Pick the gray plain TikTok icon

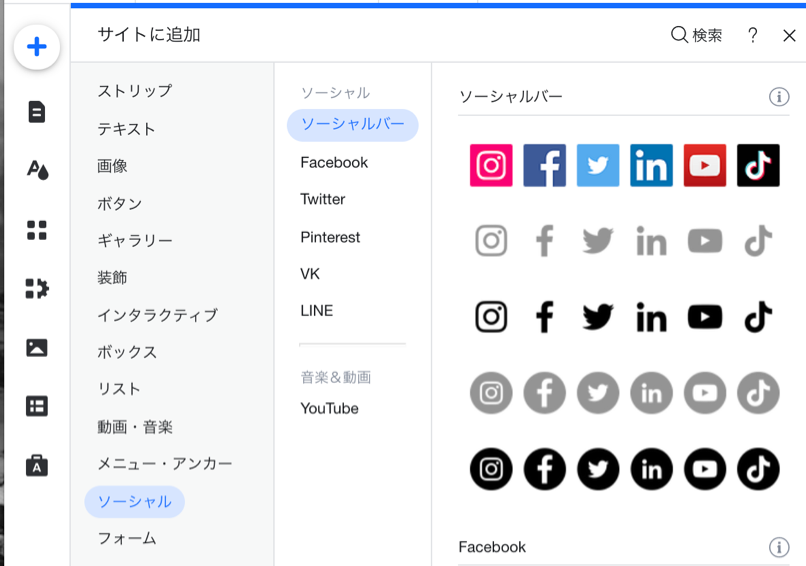758,241
